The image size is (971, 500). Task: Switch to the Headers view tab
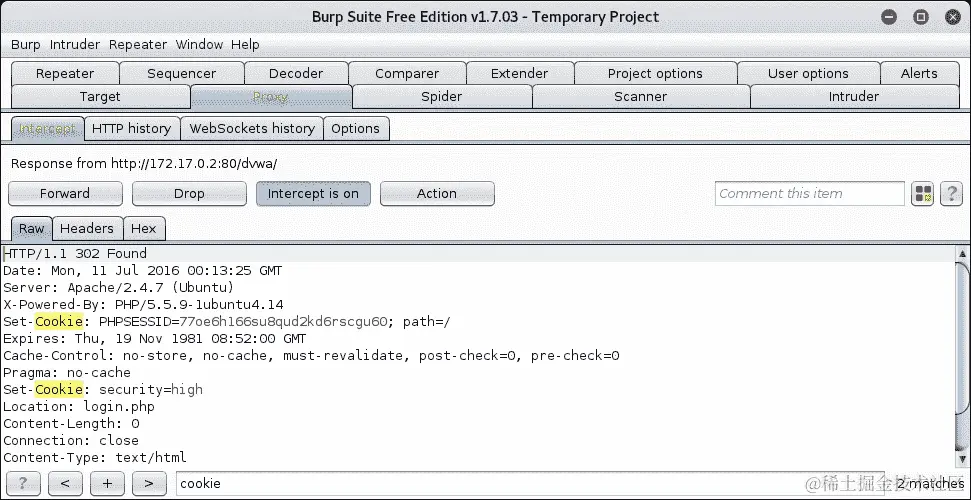(87, 228)
